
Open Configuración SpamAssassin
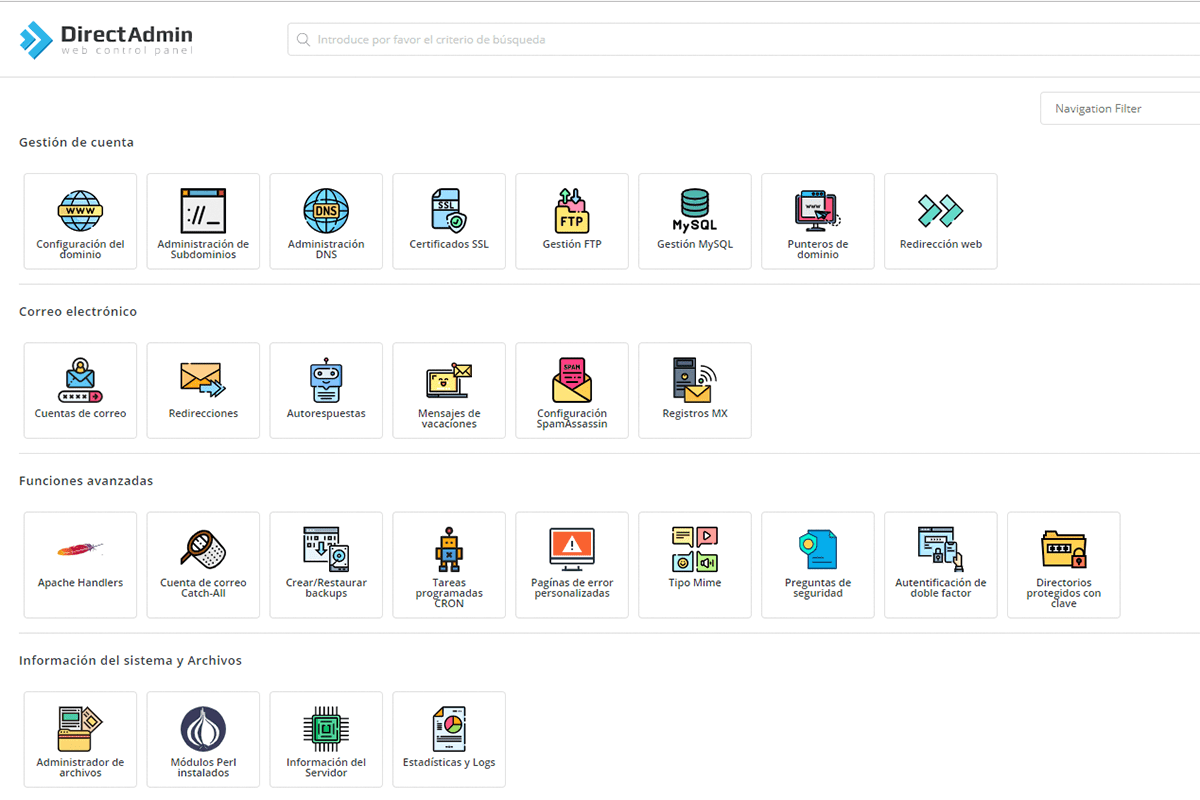(571, 390)
